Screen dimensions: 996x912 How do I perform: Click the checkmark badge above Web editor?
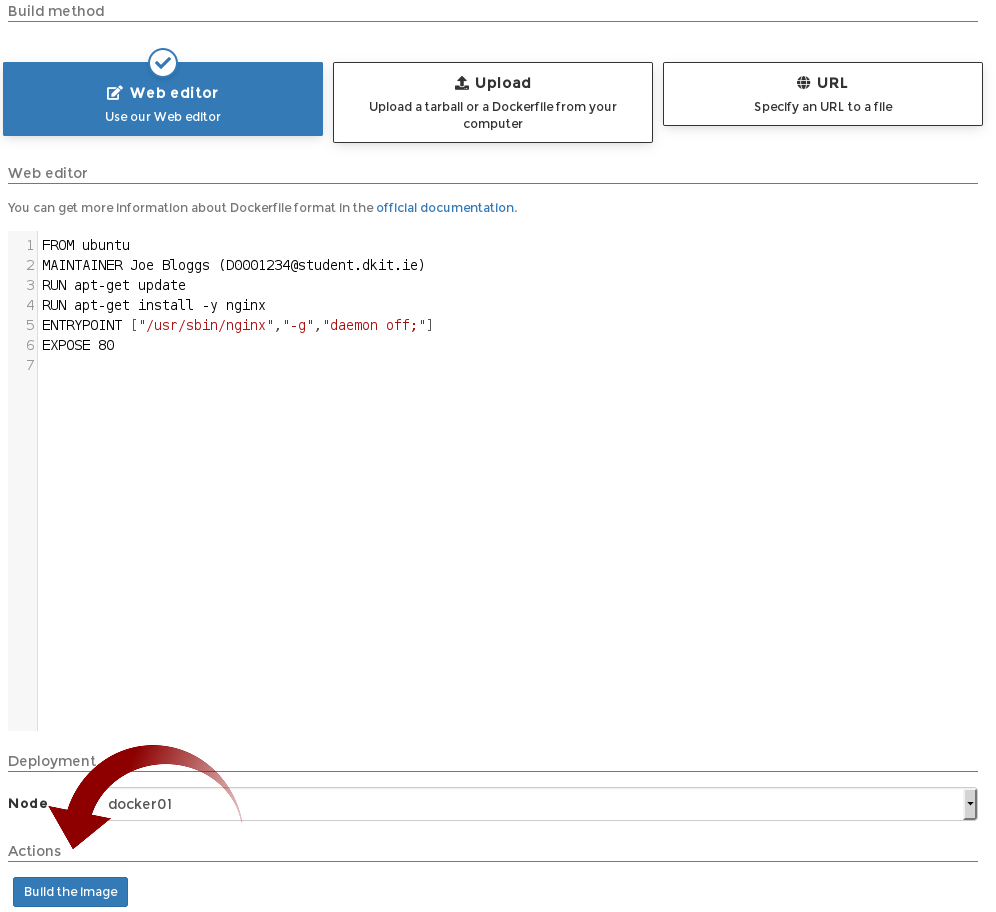coord(163,62)
